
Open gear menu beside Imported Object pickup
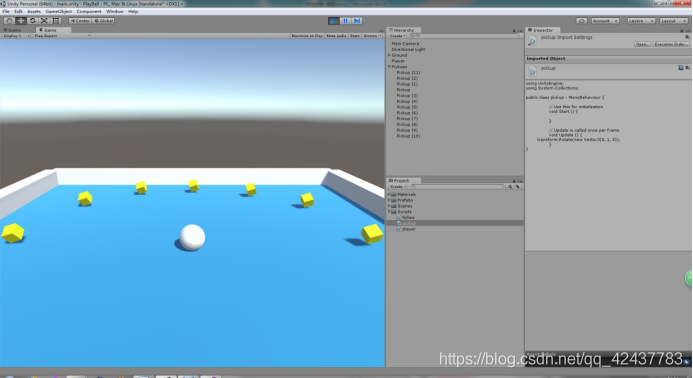(x=687, y=68)
